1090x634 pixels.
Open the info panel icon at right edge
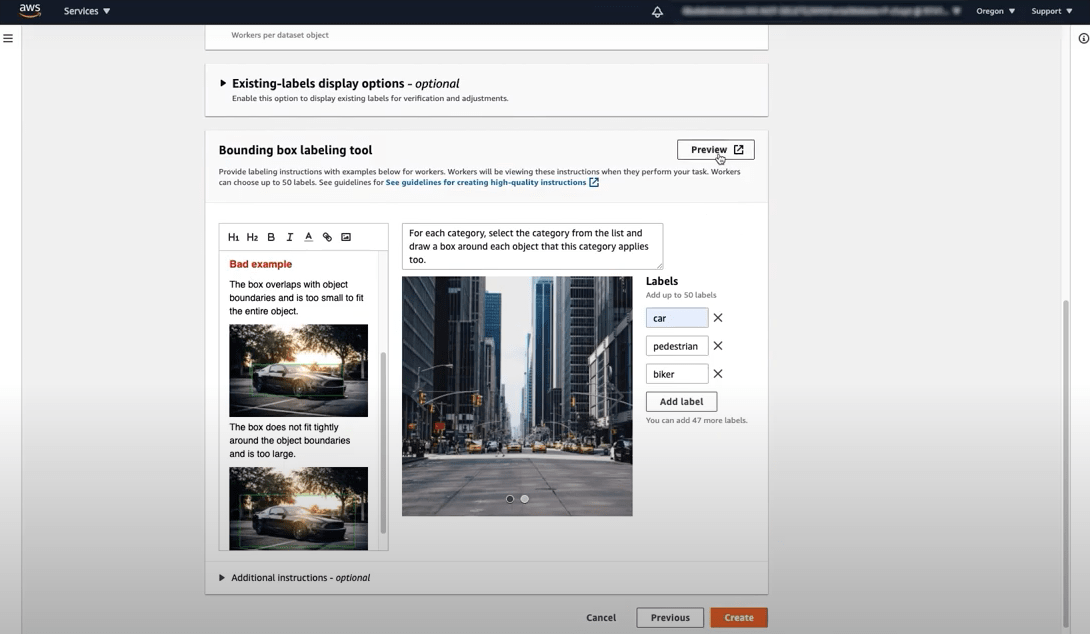click(1083, 38)
